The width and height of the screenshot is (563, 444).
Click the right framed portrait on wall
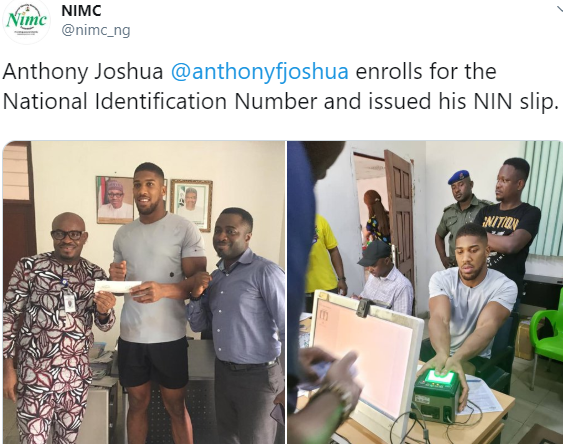[x=191, y=205]
